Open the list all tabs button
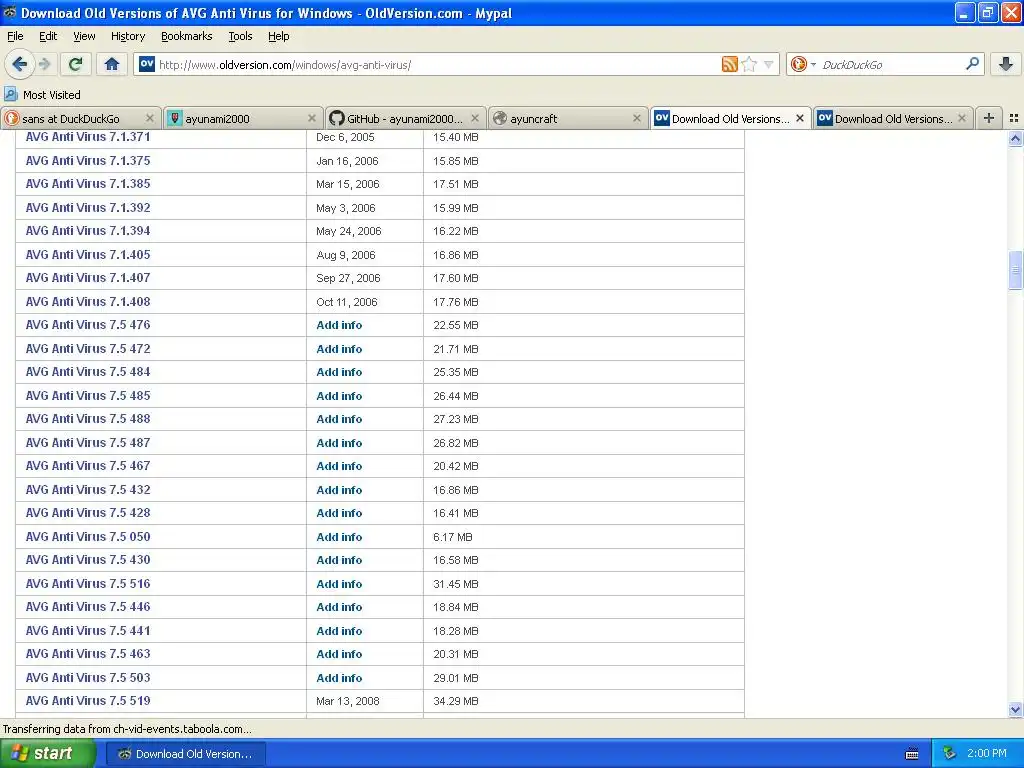Screen dimensions: 1024x768 [x=1014, y=118]
